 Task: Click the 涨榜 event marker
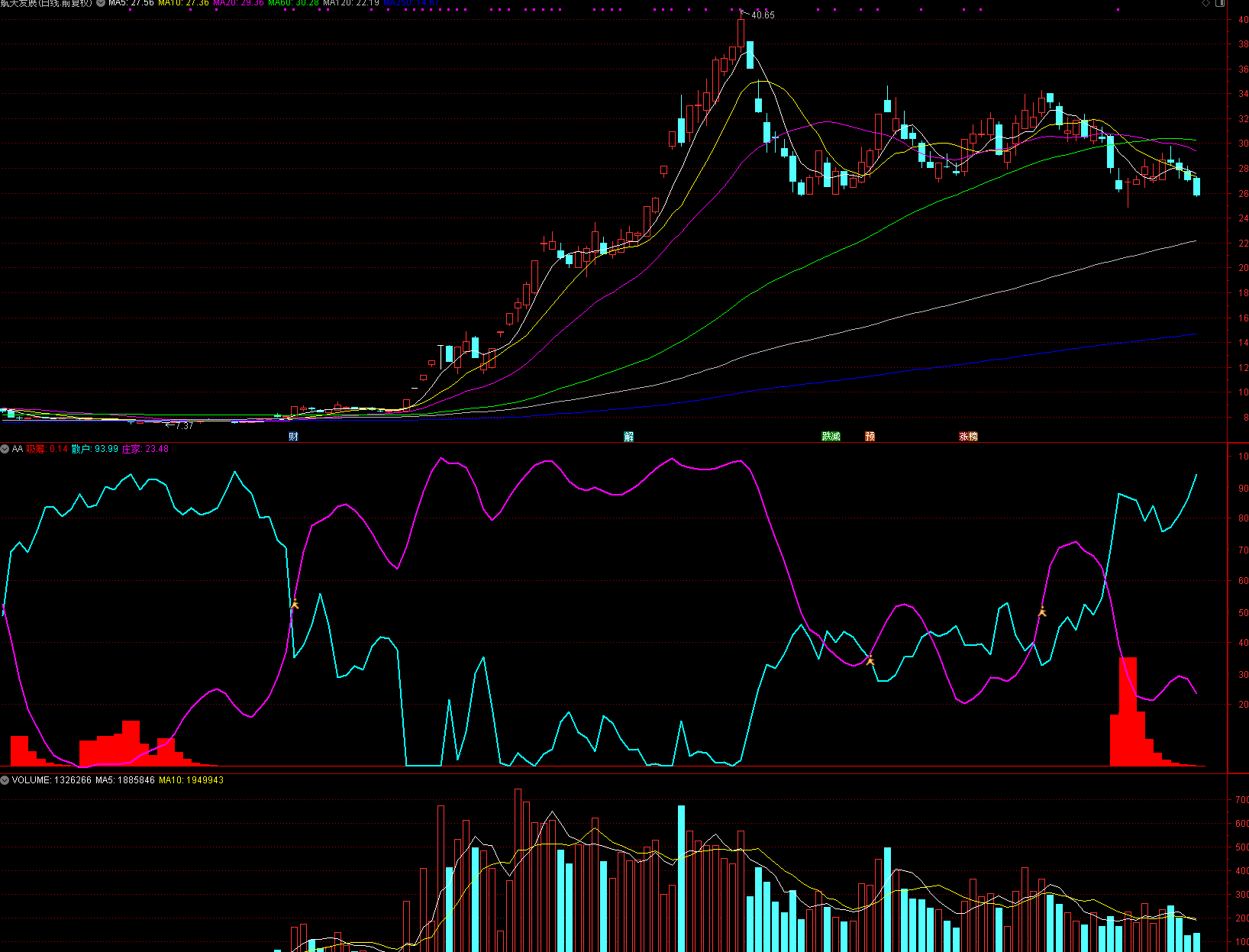coord(968,437)
